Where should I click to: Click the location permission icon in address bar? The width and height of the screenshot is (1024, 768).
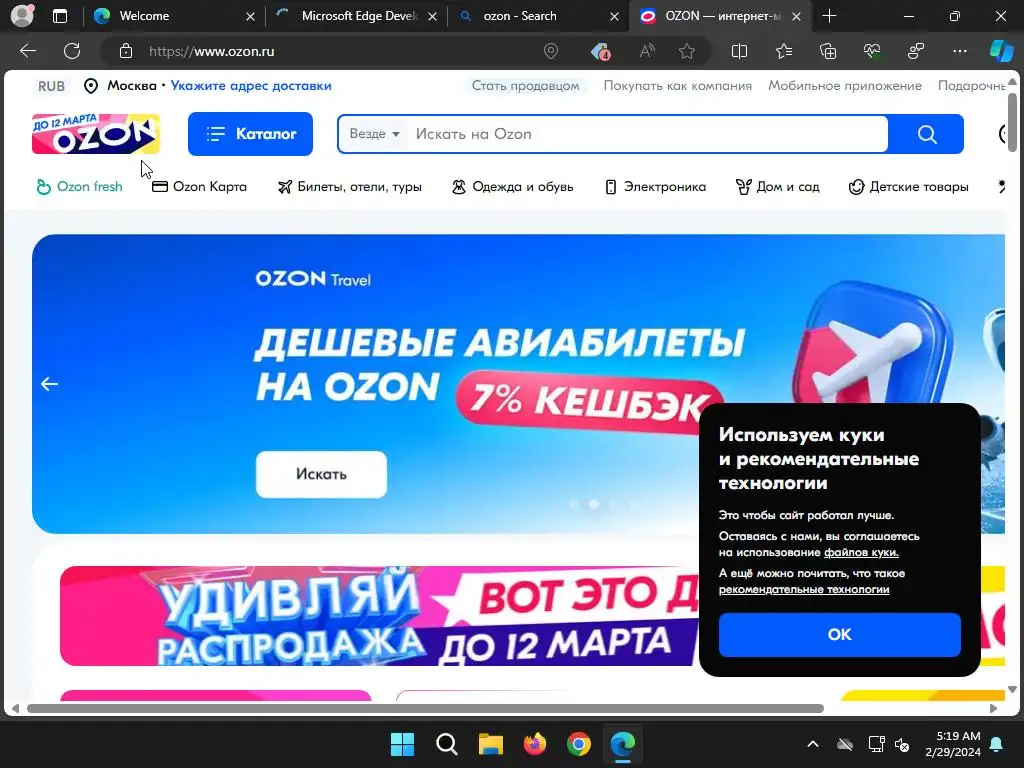551,51
